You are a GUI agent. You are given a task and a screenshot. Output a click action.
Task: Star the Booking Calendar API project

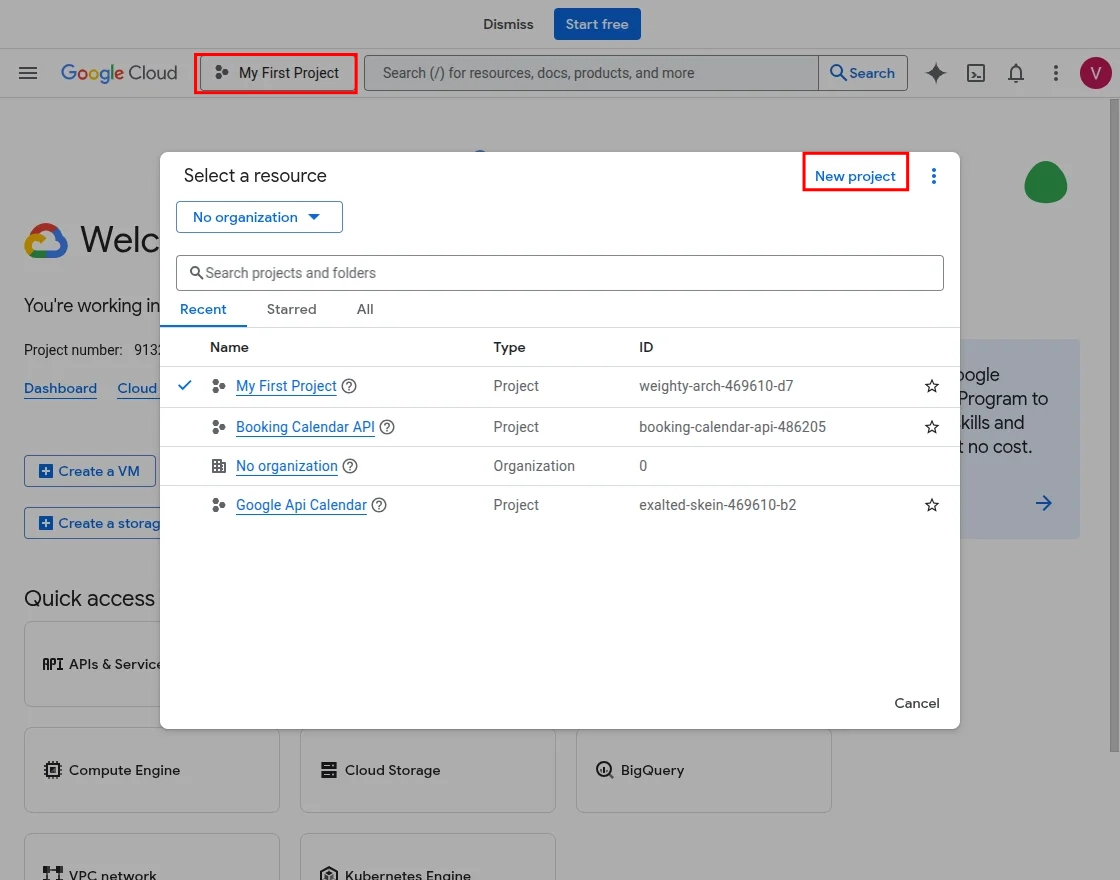click(x=932, y=427)
